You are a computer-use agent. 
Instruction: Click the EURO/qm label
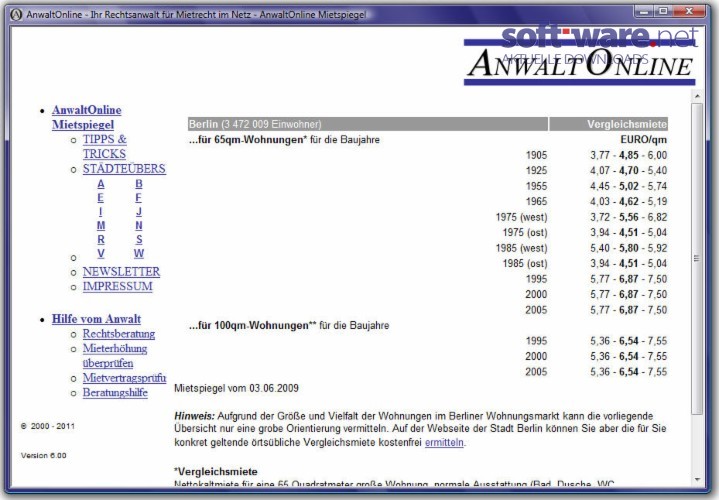pyautogui.click(x=643, y=140)
